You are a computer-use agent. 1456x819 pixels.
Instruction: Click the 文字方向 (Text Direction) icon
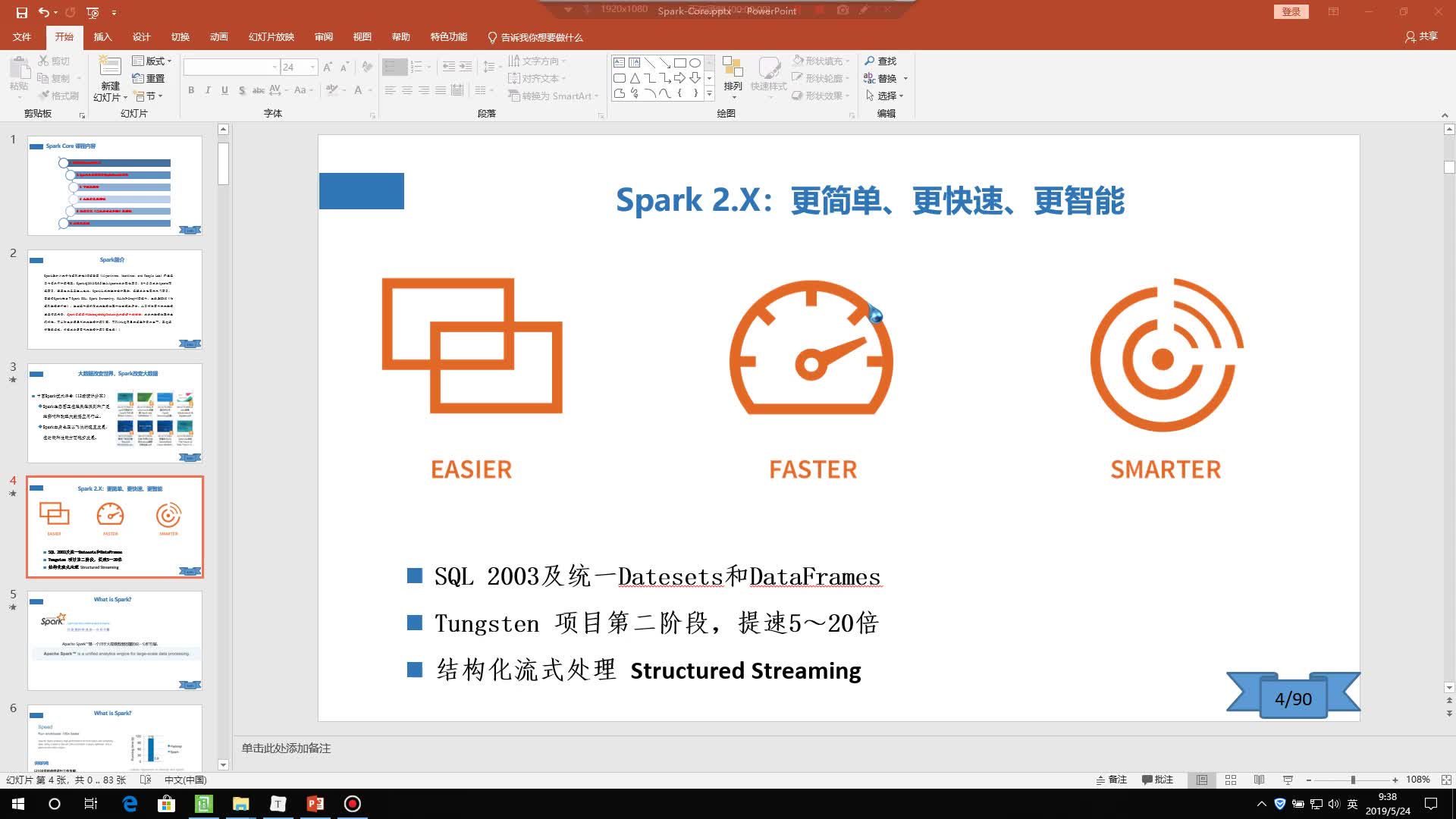(x=538, y=61)
